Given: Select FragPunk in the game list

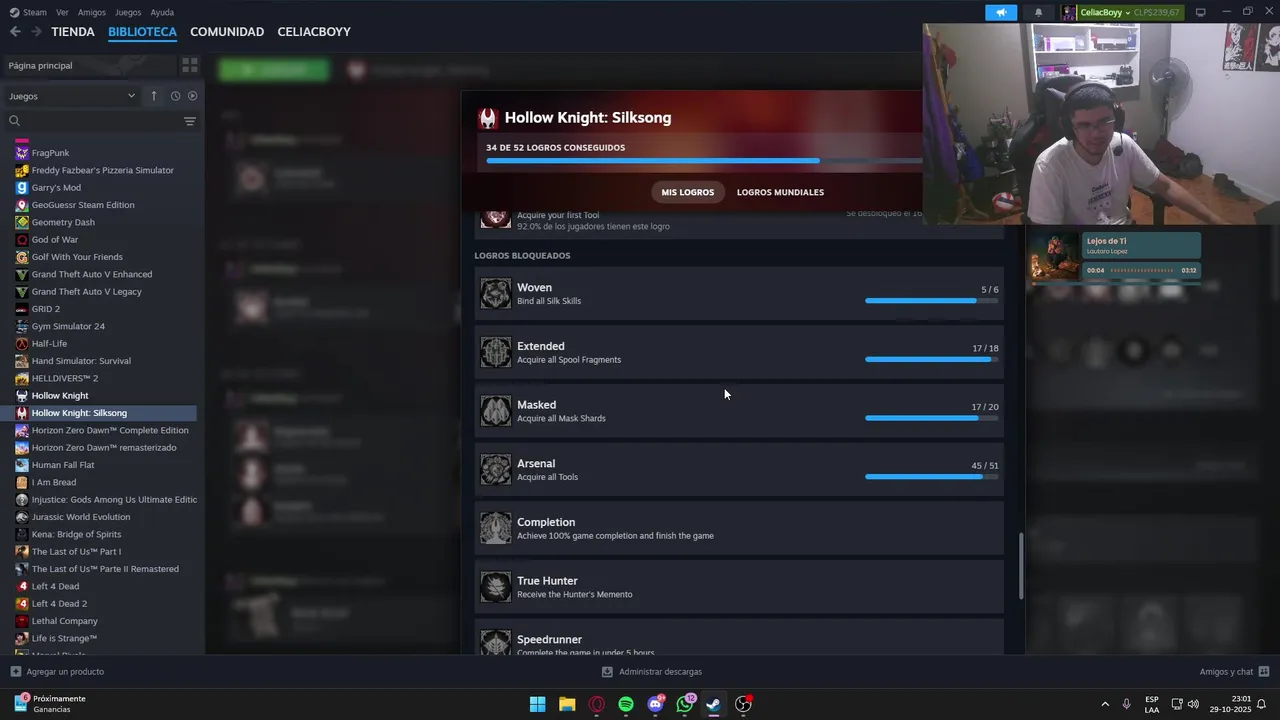Looking at the screenshot, I should pyautogui.click(x=50, y=153).
